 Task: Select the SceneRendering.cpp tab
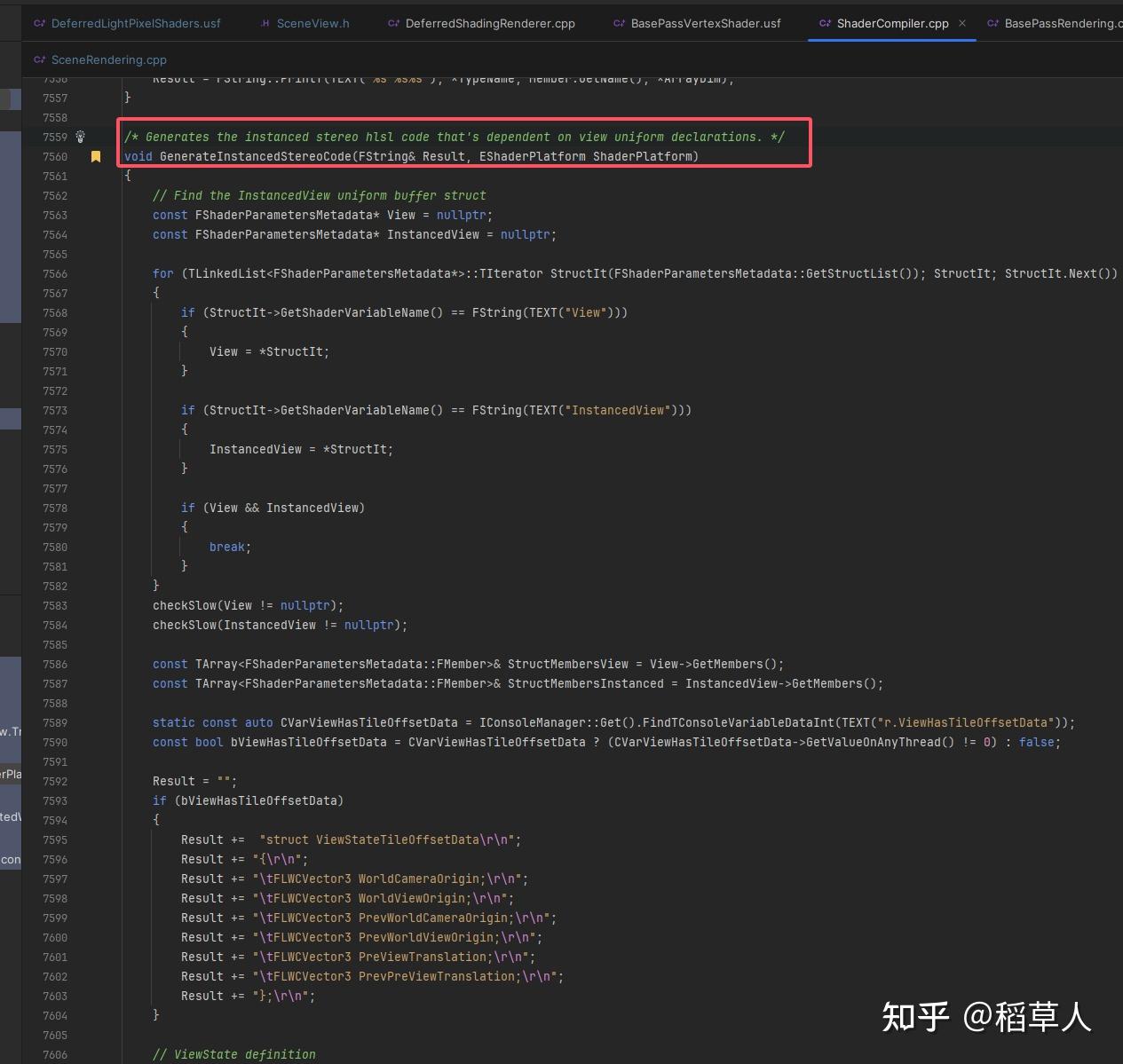[108, 59]
